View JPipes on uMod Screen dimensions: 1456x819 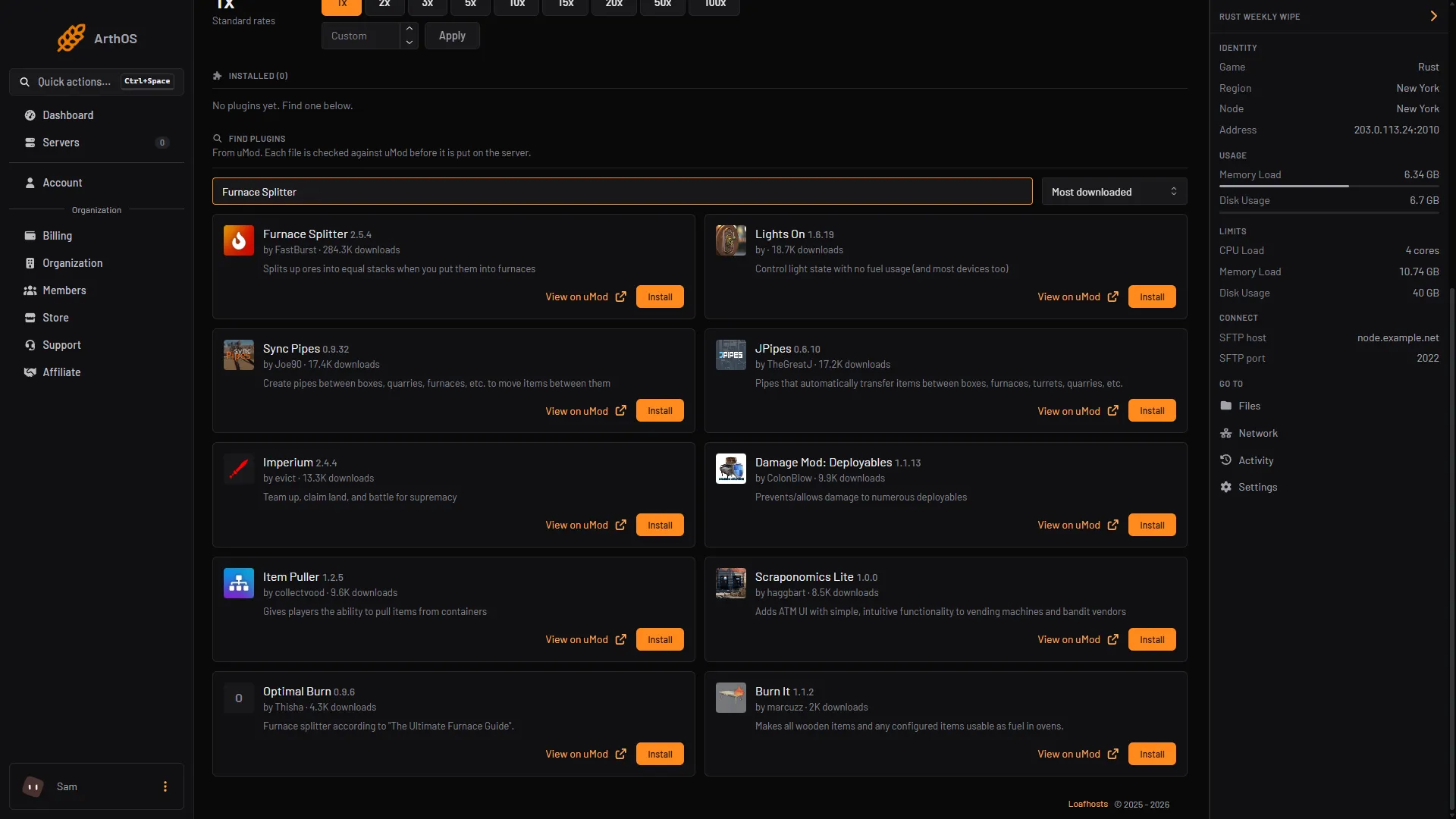[x=1078, y=411]
